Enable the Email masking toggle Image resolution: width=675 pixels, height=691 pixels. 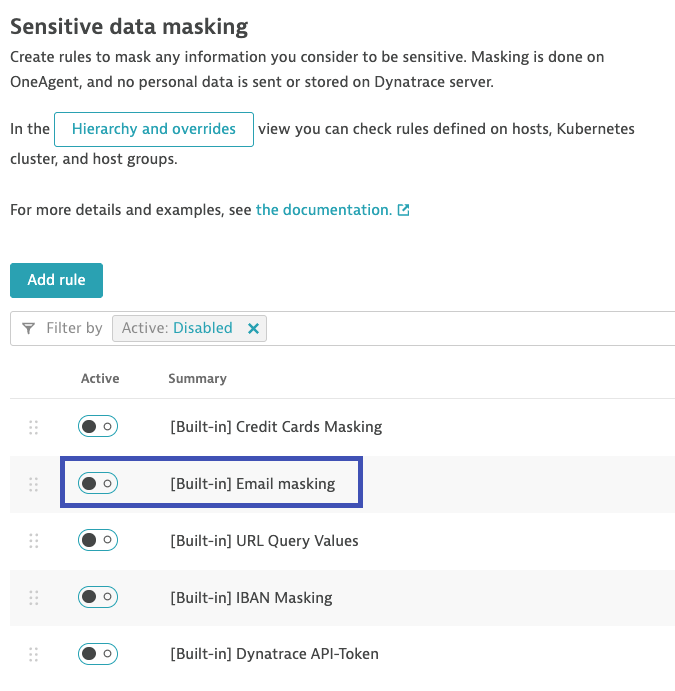(98, 483)
